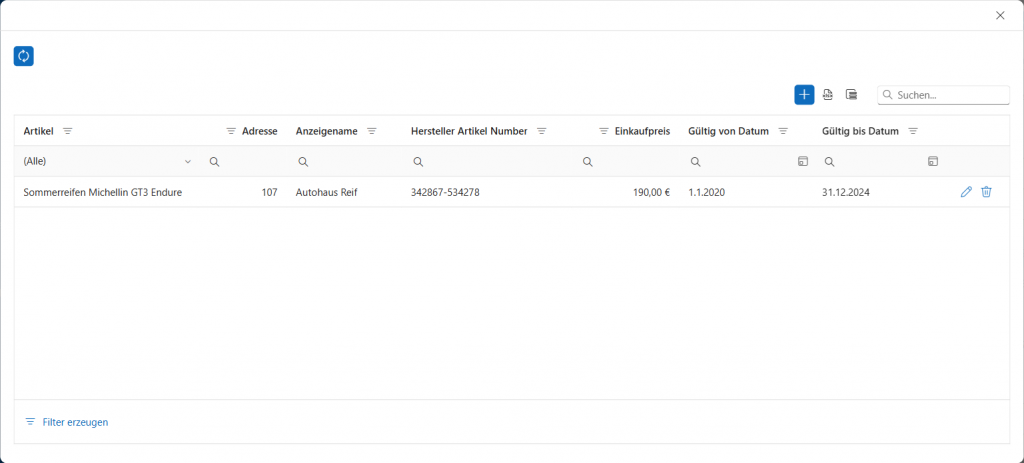Delete the Sommerreifen row with trash icon
The height and width of the screenshot is (463, 1024).
tap(986, 192)
